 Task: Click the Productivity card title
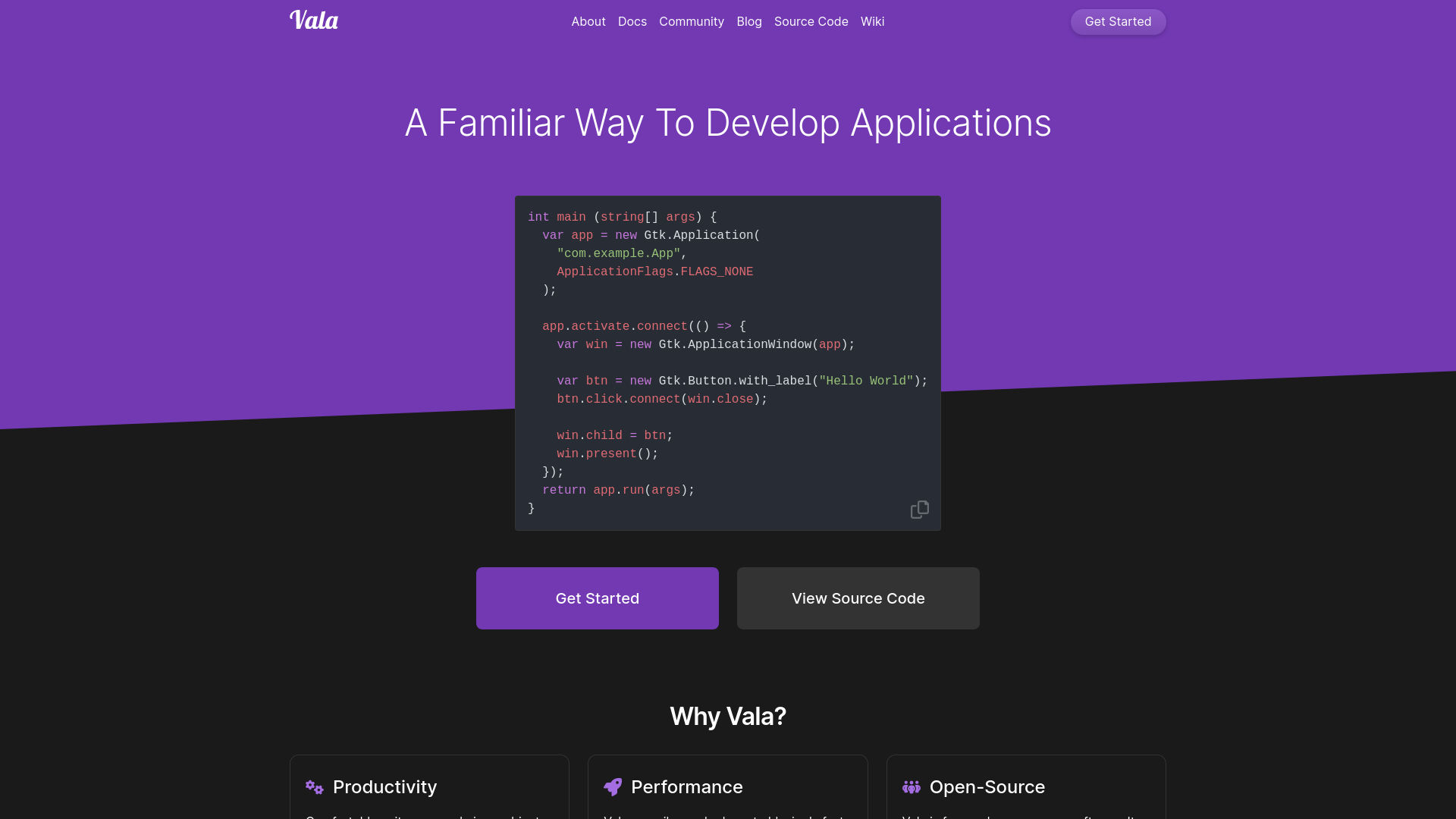[385, 787]
